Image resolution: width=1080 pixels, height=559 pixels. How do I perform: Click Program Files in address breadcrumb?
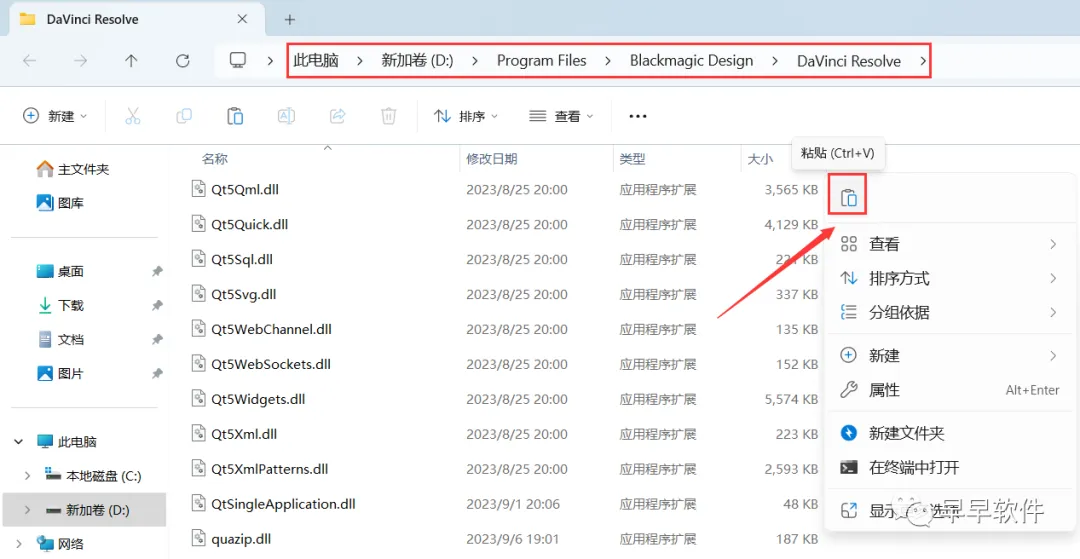pyautogui.click(x=541, y=61)
